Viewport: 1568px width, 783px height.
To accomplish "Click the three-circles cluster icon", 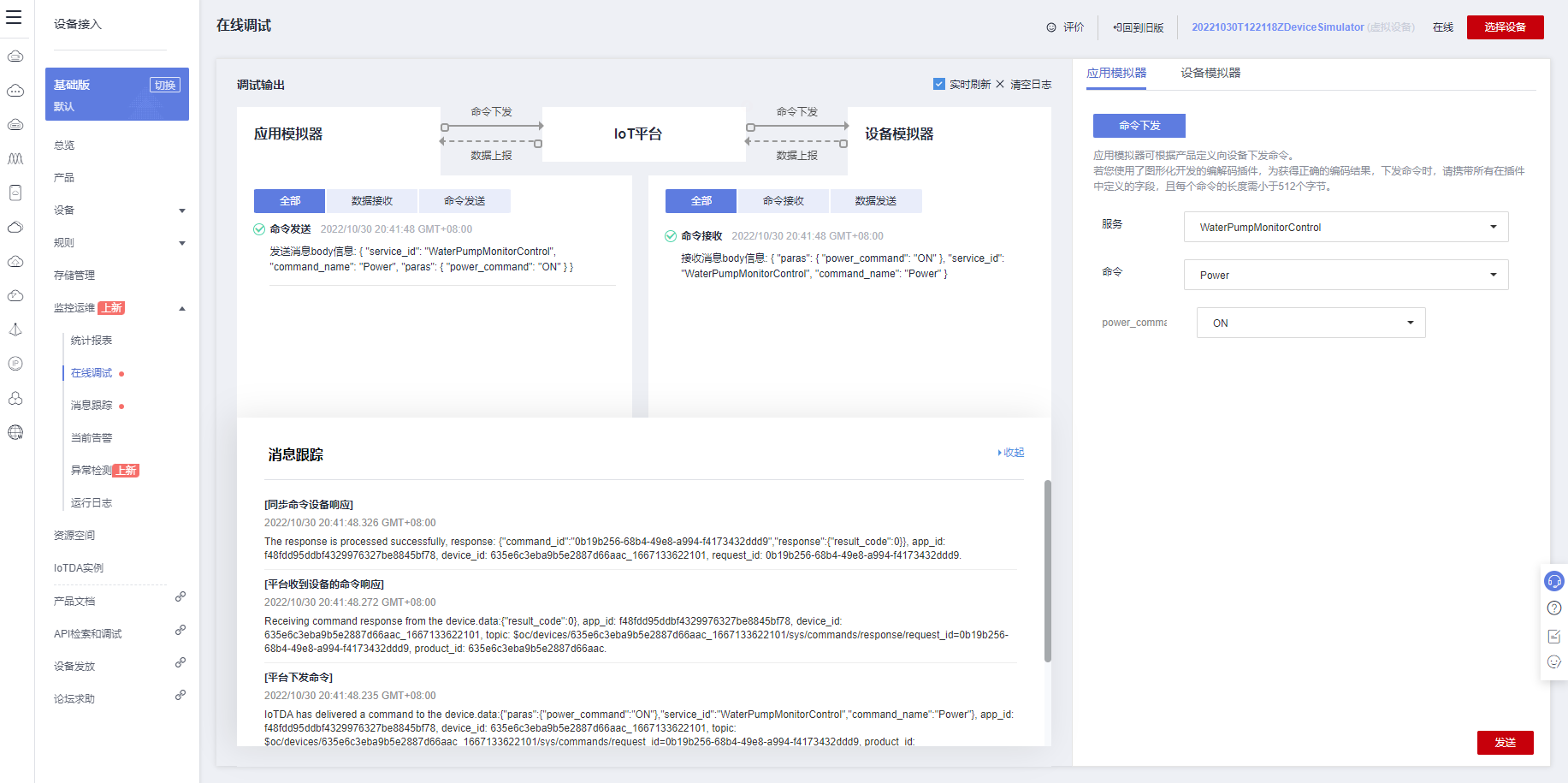I will tap(15, 399).
